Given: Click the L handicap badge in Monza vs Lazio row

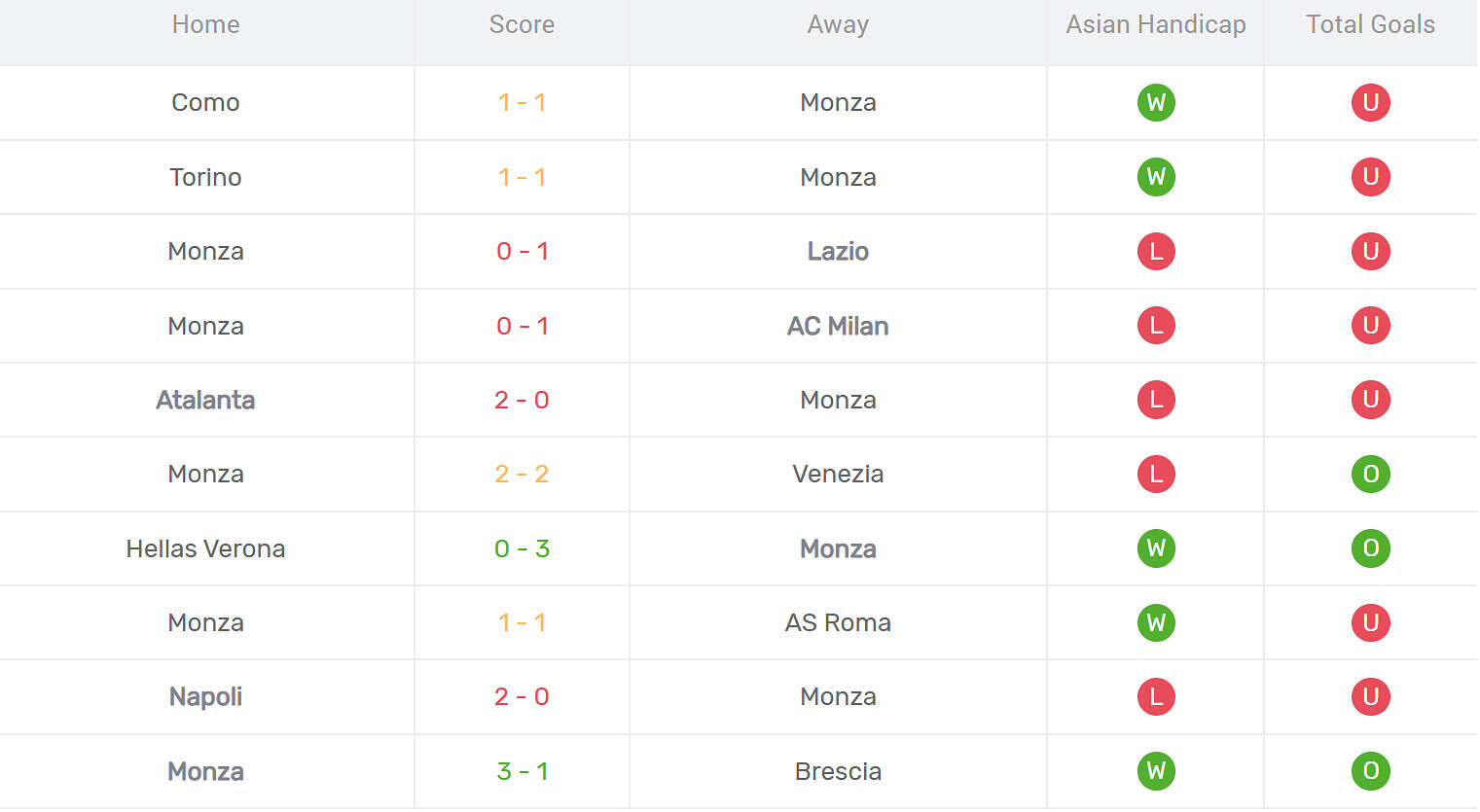Looking at the screenshot, I should pos(1156,251).
